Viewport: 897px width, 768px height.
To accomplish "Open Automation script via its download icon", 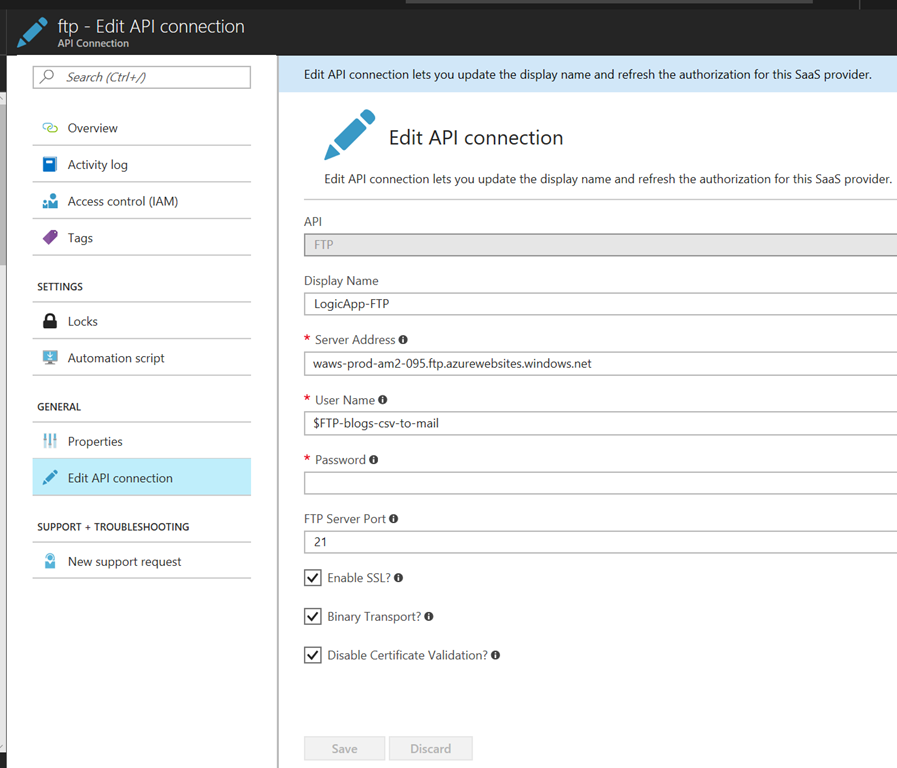I will pos(50,358).
